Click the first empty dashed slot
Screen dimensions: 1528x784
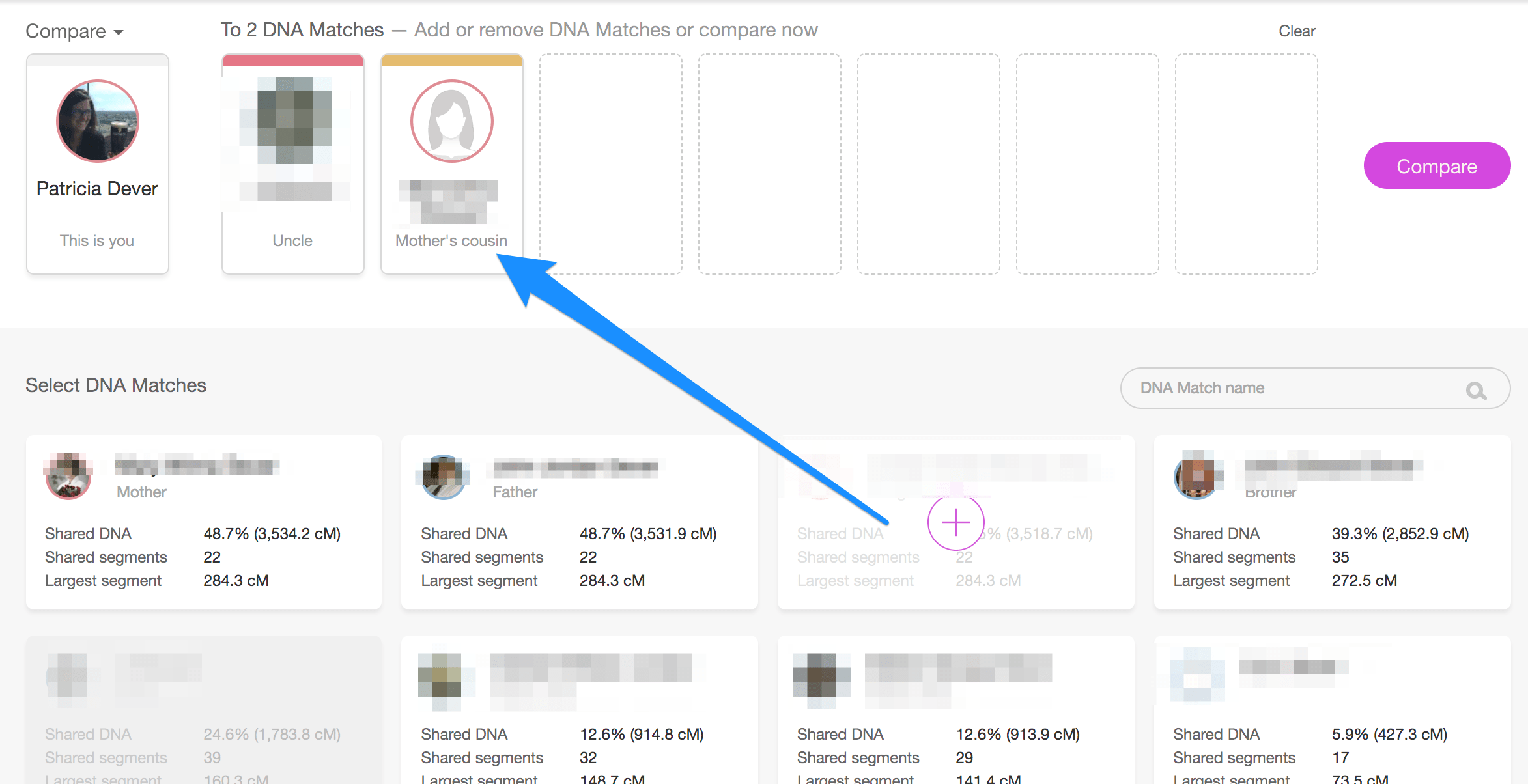click(x=610, y=164)
